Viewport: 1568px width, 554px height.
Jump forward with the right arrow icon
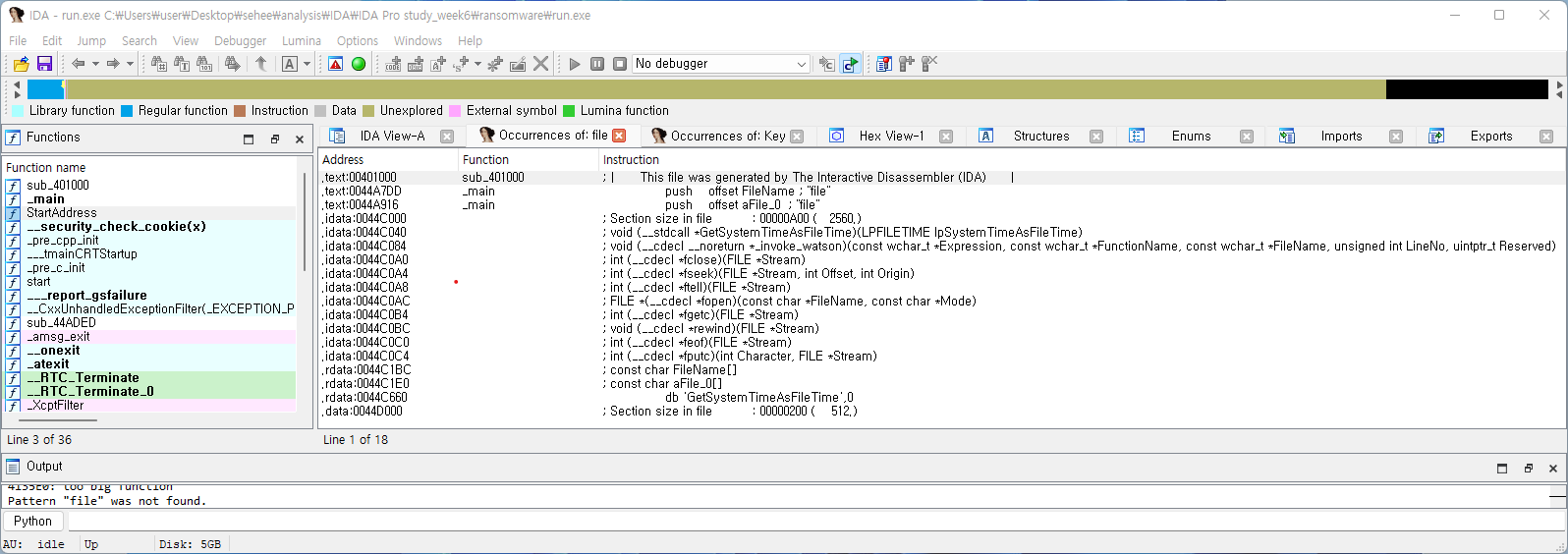click(113, 64)
